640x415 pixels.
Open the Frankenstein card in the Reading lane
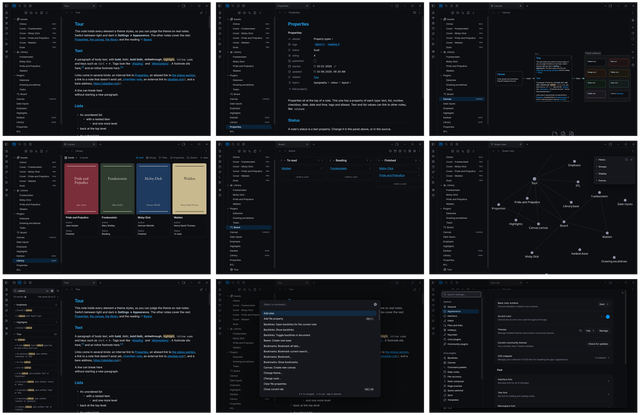[350, 169]
